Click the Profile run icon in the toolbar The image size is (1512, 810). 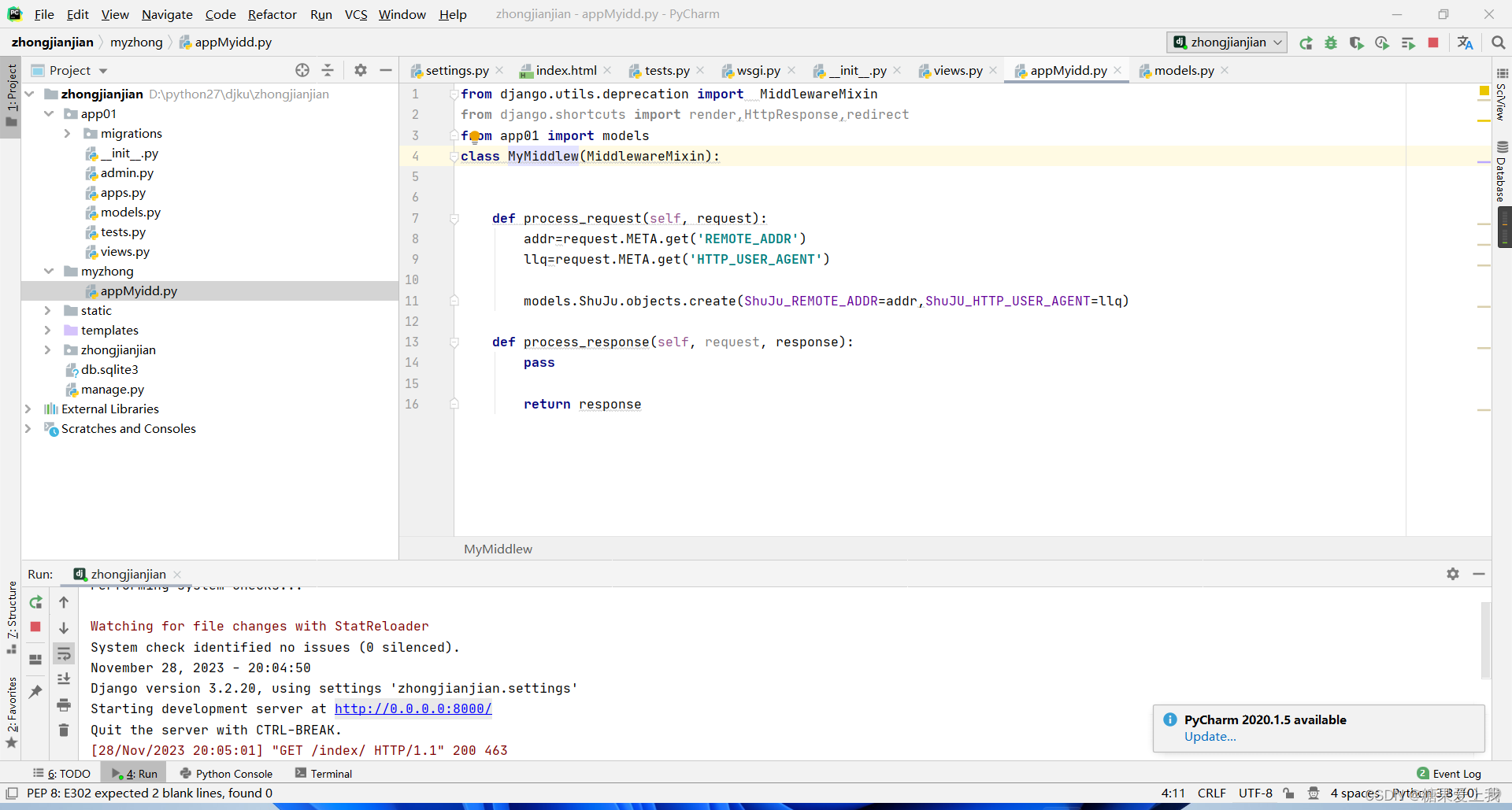(x=1382, y=43)
